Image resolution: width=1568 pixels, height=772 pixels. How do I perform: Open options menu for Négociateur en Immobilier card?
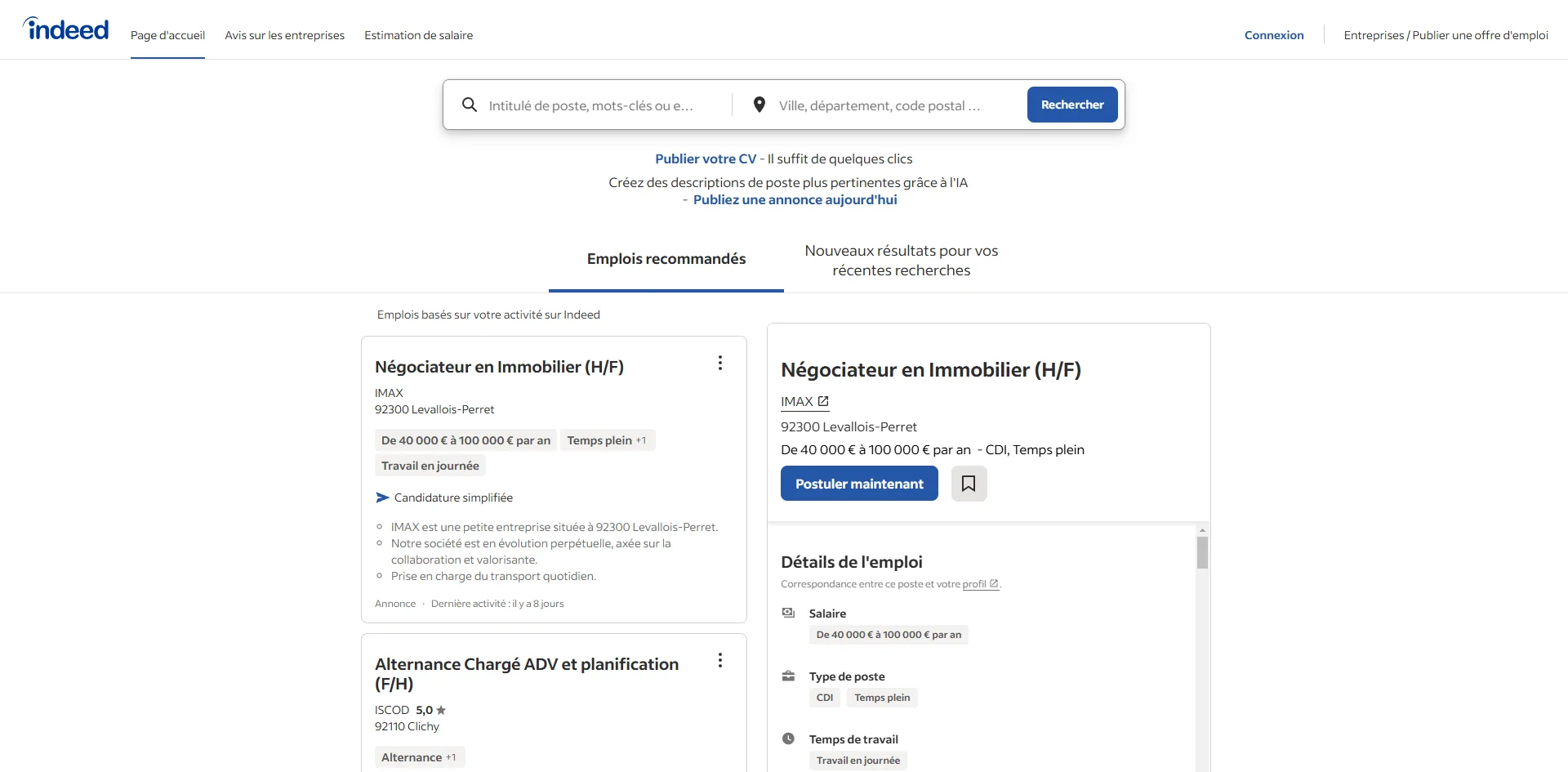pos(720,363)
